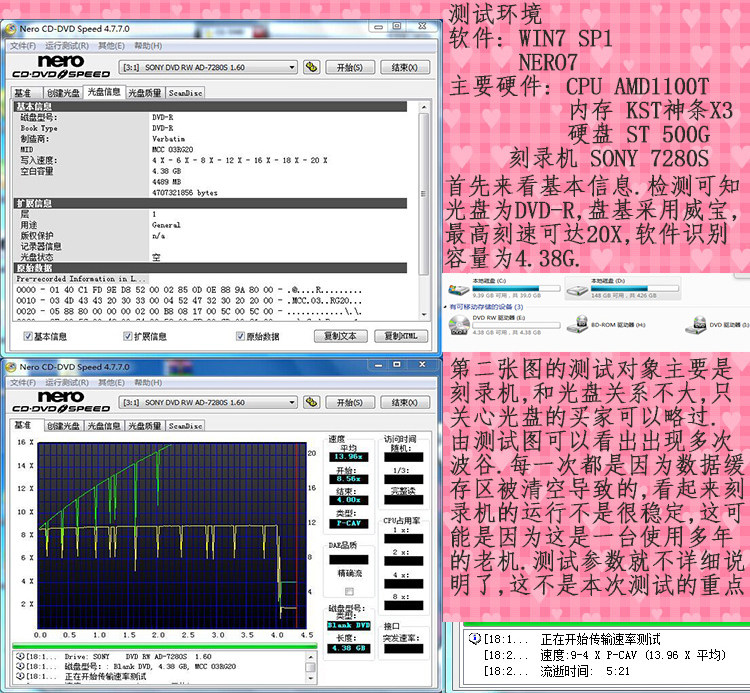Click 'Pre-recorded Information in L...' row
Image resolution: width=750 pixels, height=693 pixels.
[81, 278]
